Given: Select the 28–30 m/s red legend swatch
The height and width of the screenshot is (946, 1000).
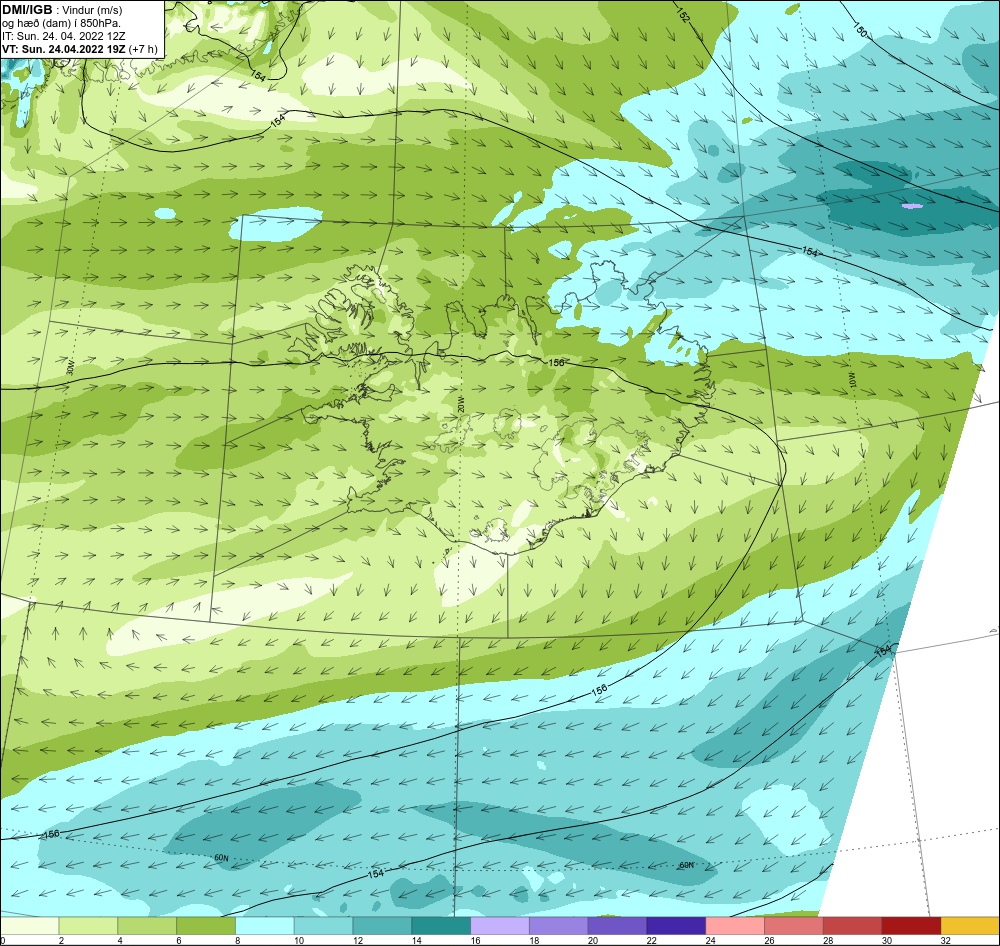Looking at the screenshot, I should (852, 925).
